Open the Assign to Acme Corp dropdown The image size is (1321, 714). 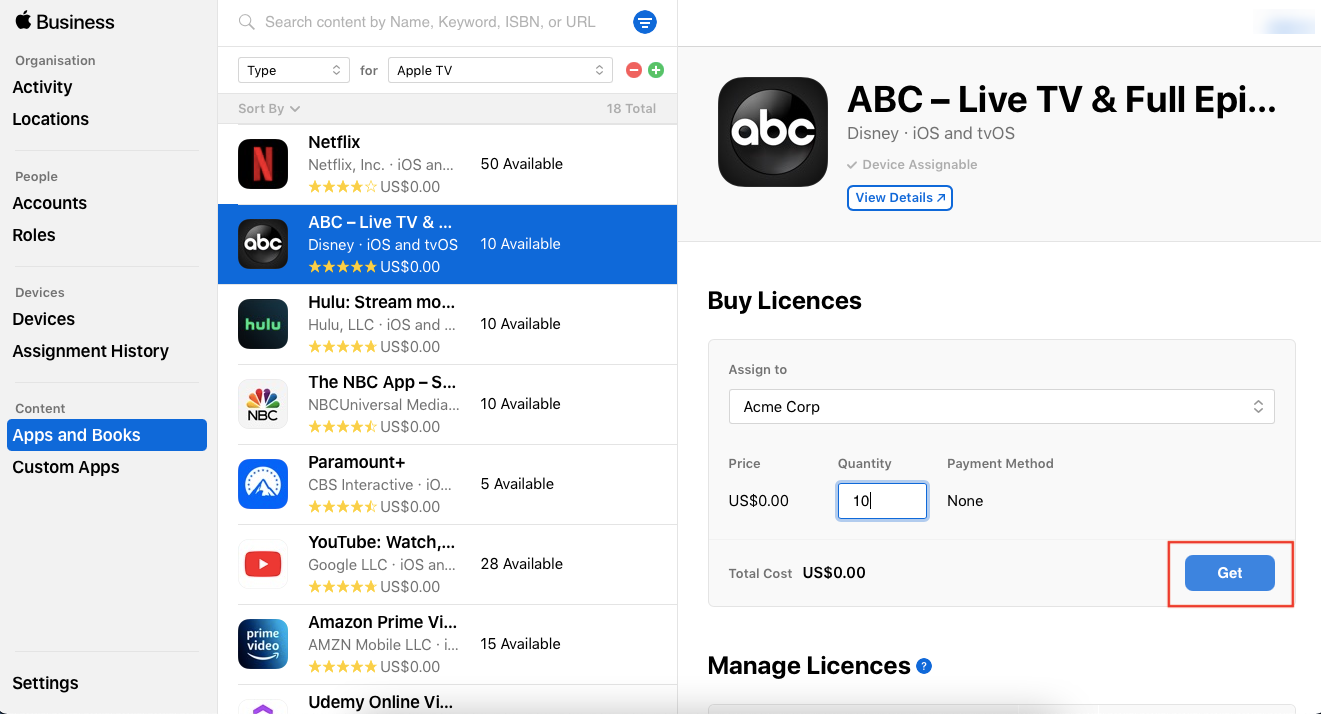(x=1001, y=407)
